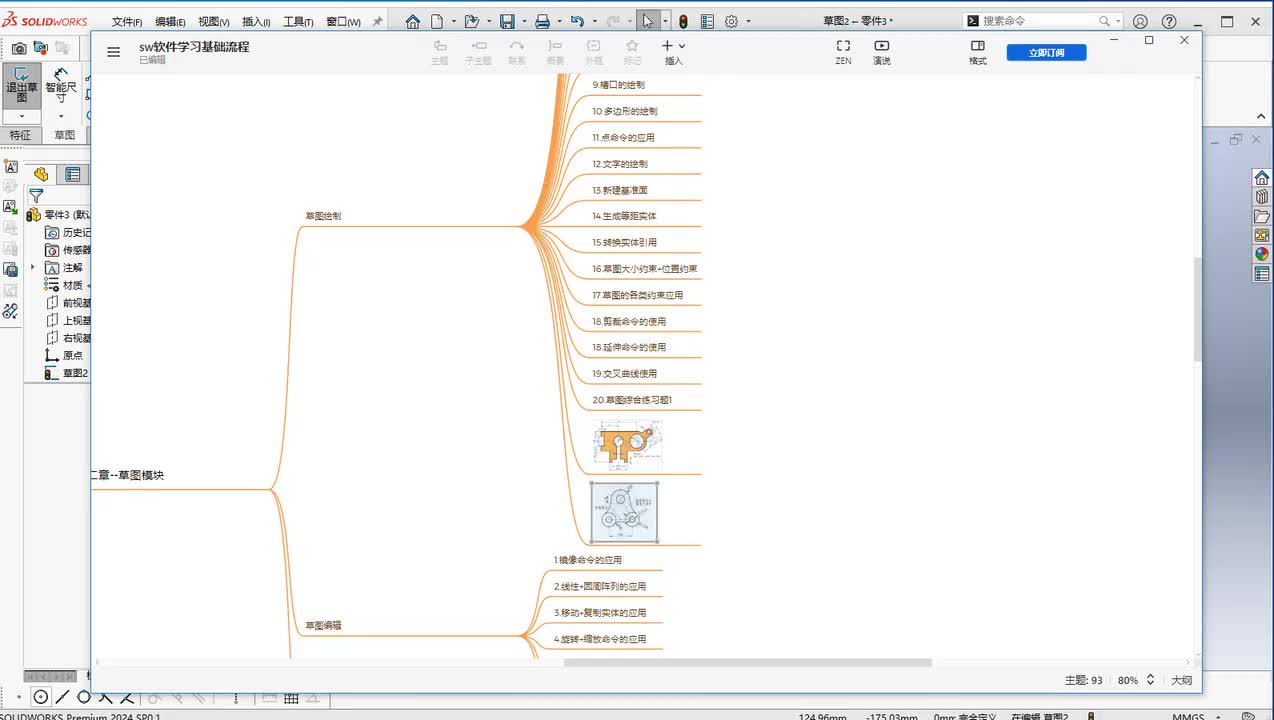Click the Subscribe Now (立即订阅) button

pos(1046,53)
